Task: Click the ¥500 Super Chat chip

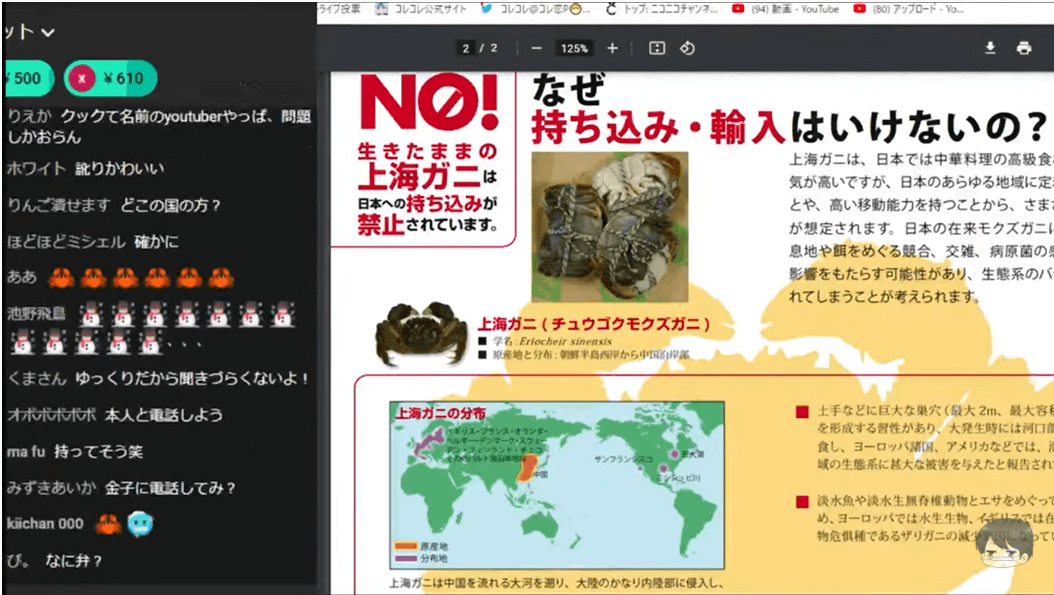Action: [25, 78]
